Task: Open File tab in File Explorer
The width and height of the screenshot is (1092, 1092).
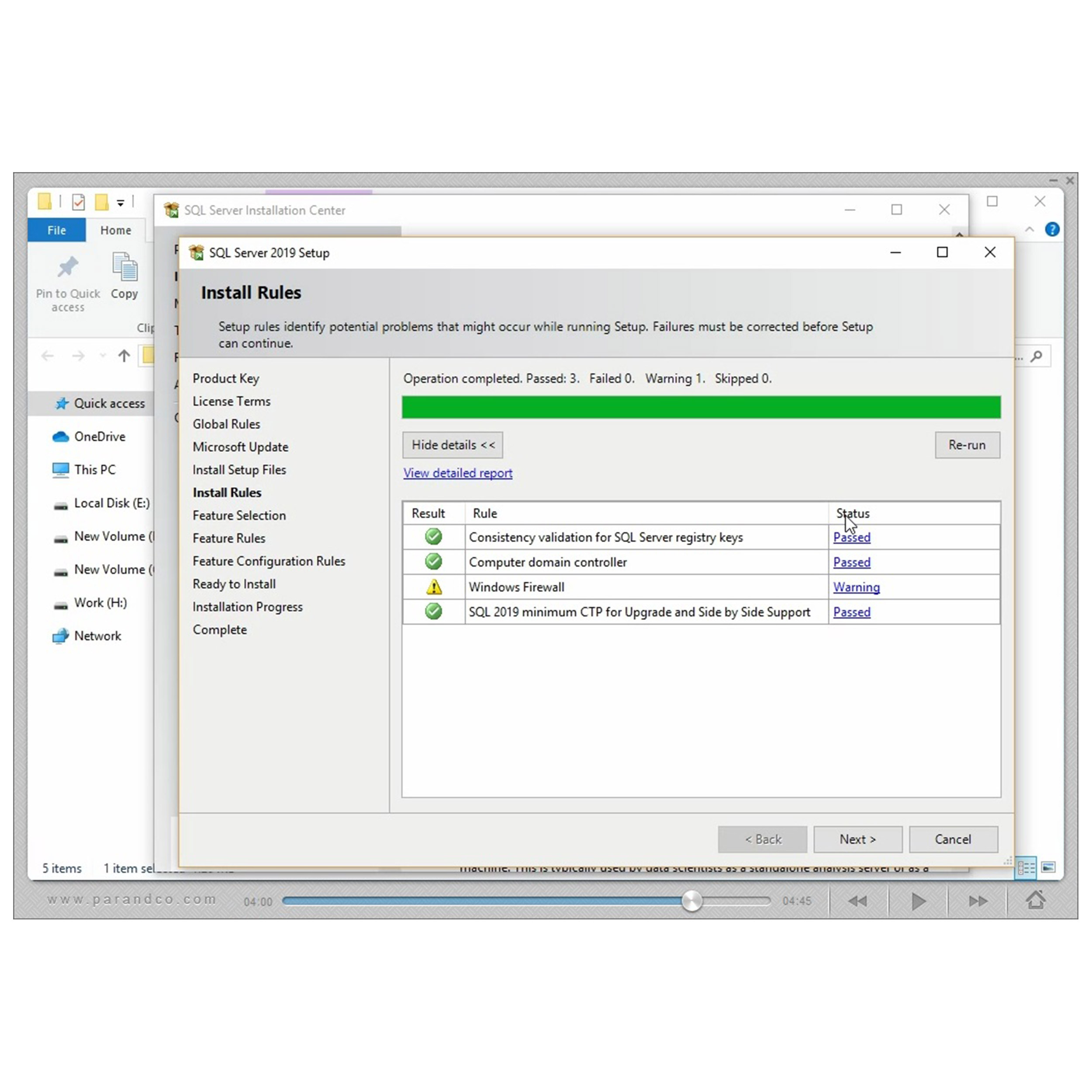Action: [x=56, y=230]
